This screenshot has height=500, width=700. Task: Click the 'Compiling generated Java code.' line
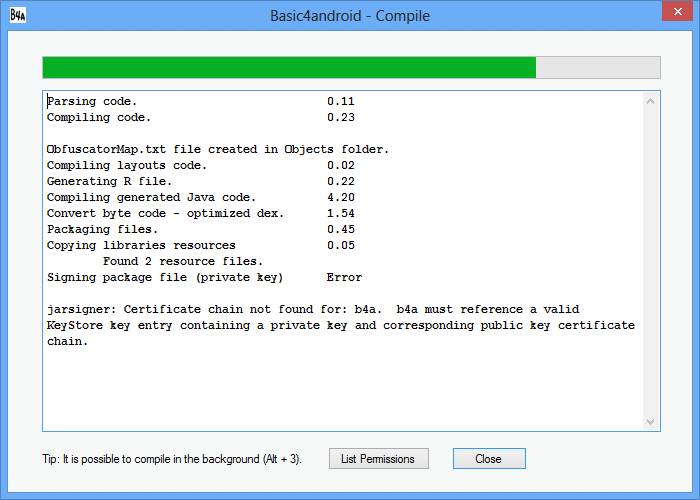click(x=201, y=197)
